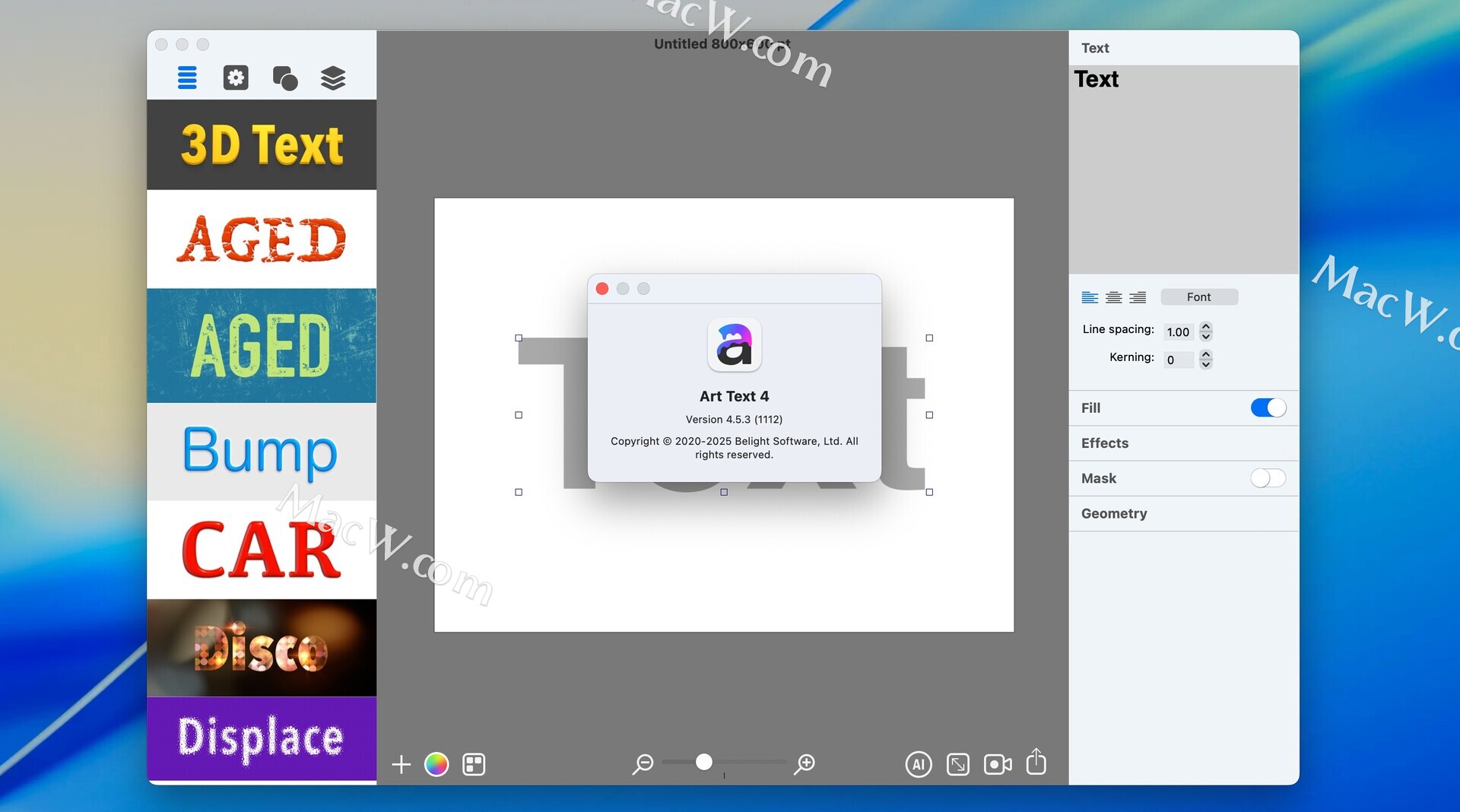The height and width of the screenshot is (812, 1460).
Task: Select the CAR style preset
Action: click(x=262, y=550)
